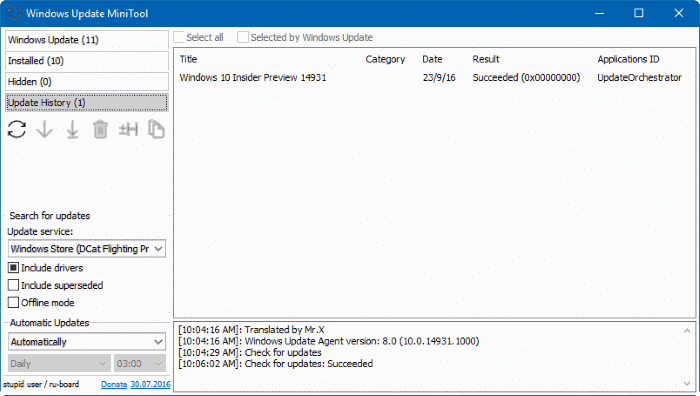The width and height of the screenshot is (700, 396).
Task: Click the download updates arrow icon
Action: click(x=45, y=129)
